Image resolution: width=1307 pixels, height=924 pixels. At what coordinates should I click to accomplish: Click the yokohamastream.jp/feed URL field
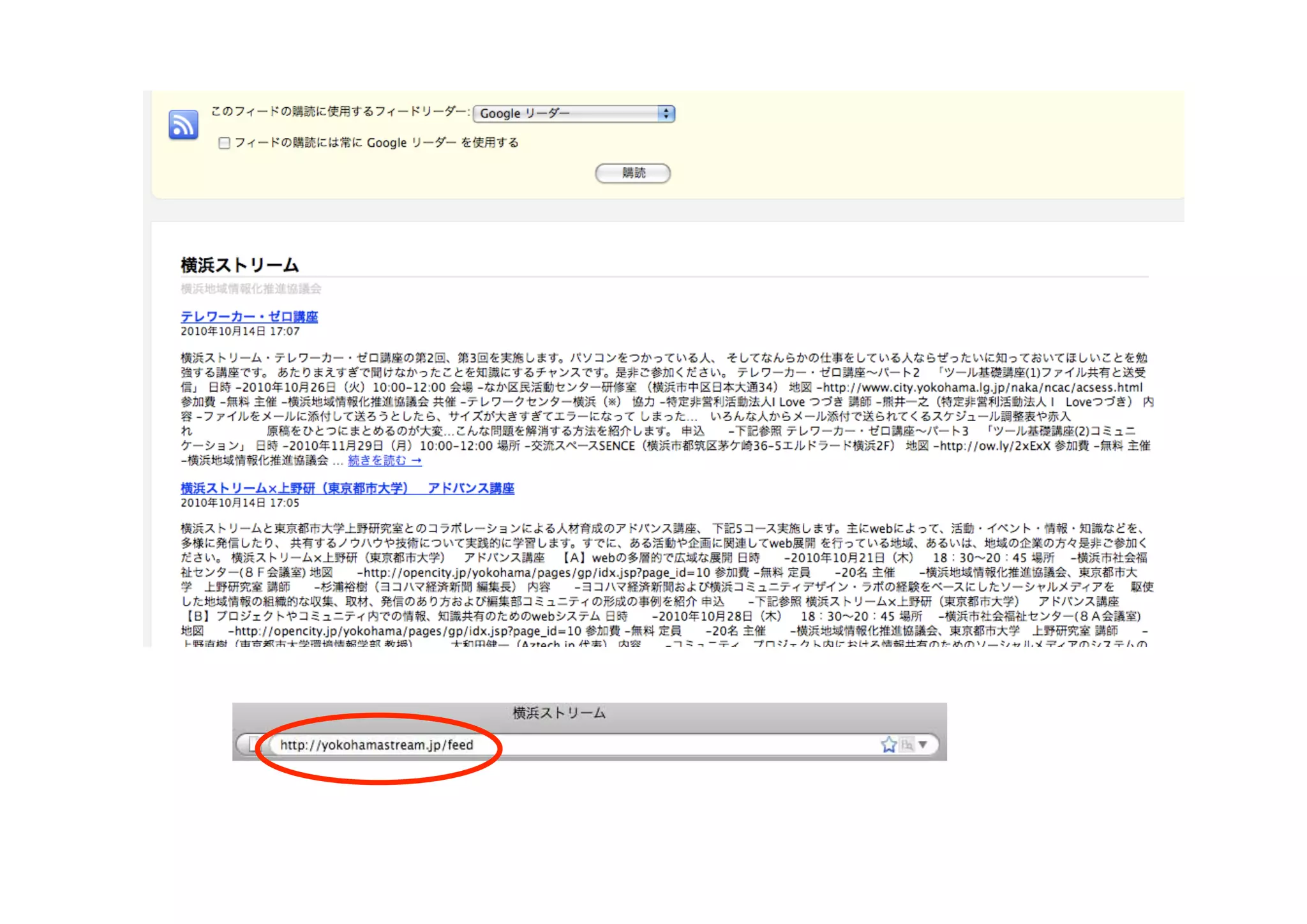[x=377, y=745]
